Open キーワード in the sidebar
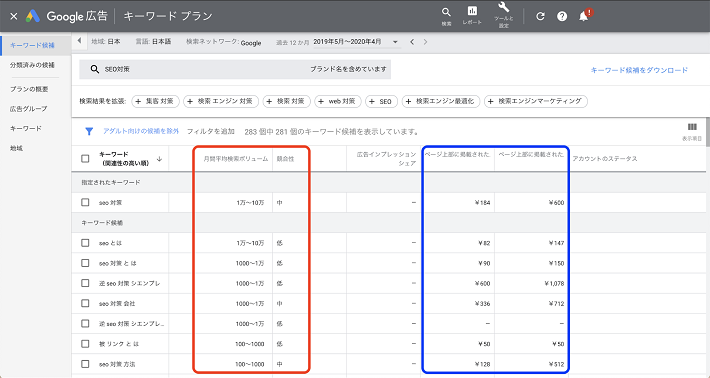710x378 pixels. tap(26, 129)
